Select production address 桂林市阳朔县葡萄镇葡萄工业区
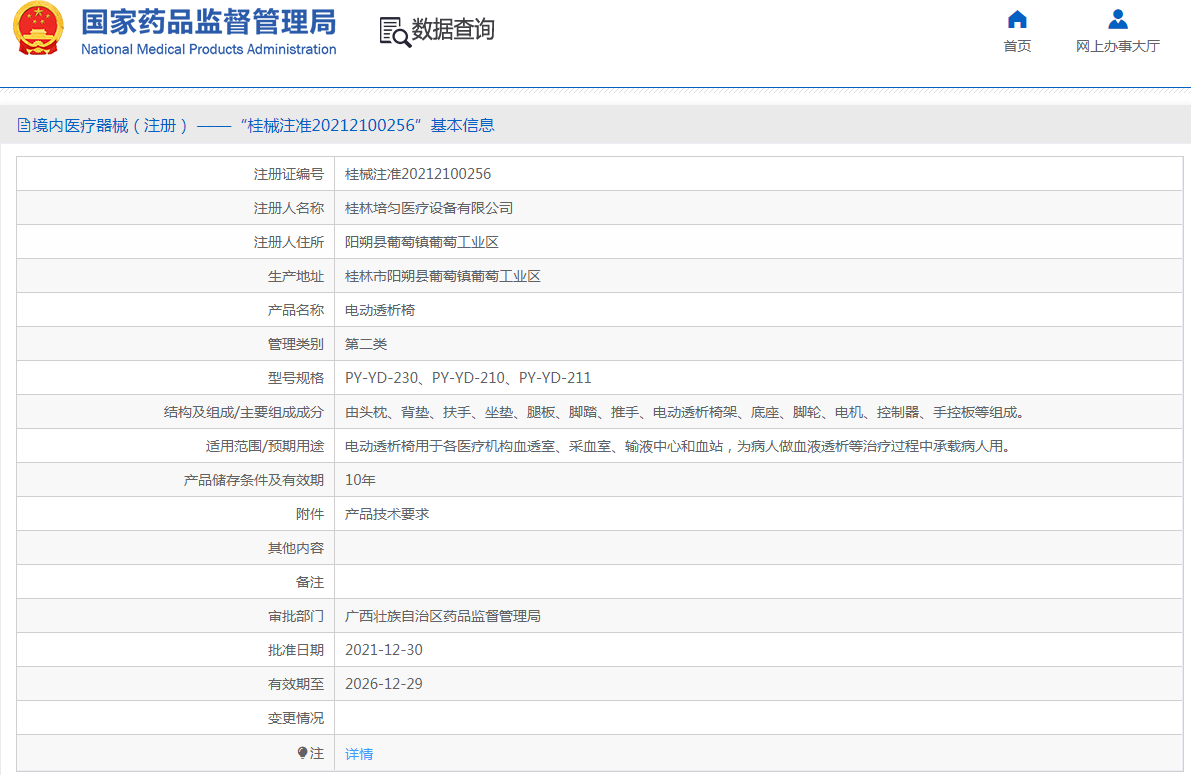Image resolution: width=1191 pixels, height=775 pixels. pos(443,277)
